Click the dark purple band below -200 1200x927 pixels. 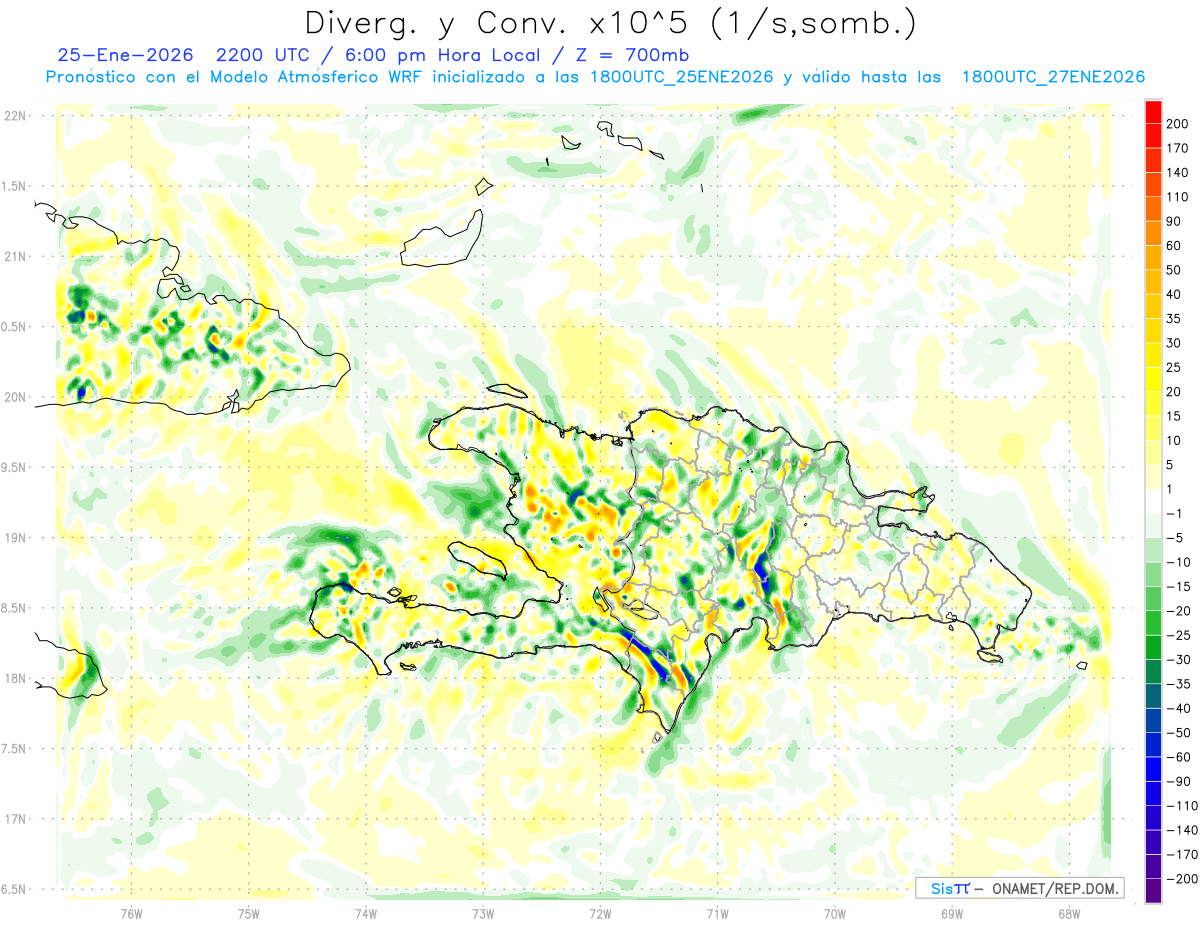[x=1153, y=890]
